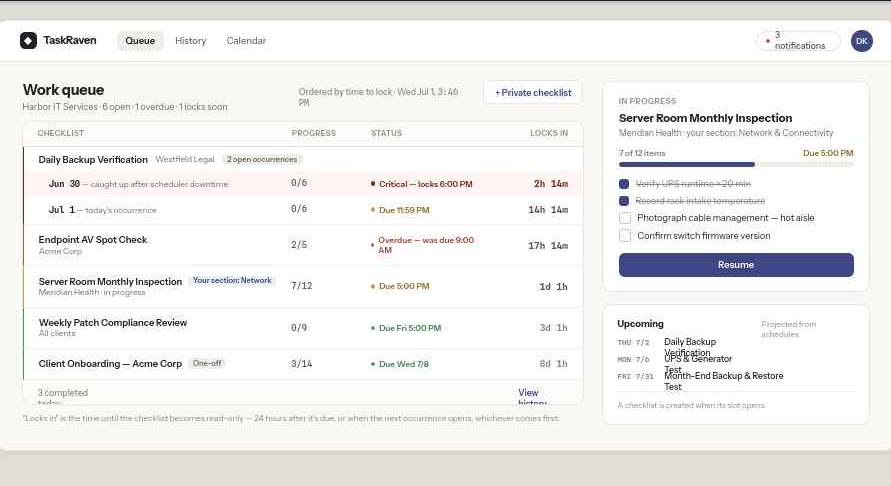This screenshot has width=891, height=486.
Task: Click the One-off tag
Action: tap(207, 363)
